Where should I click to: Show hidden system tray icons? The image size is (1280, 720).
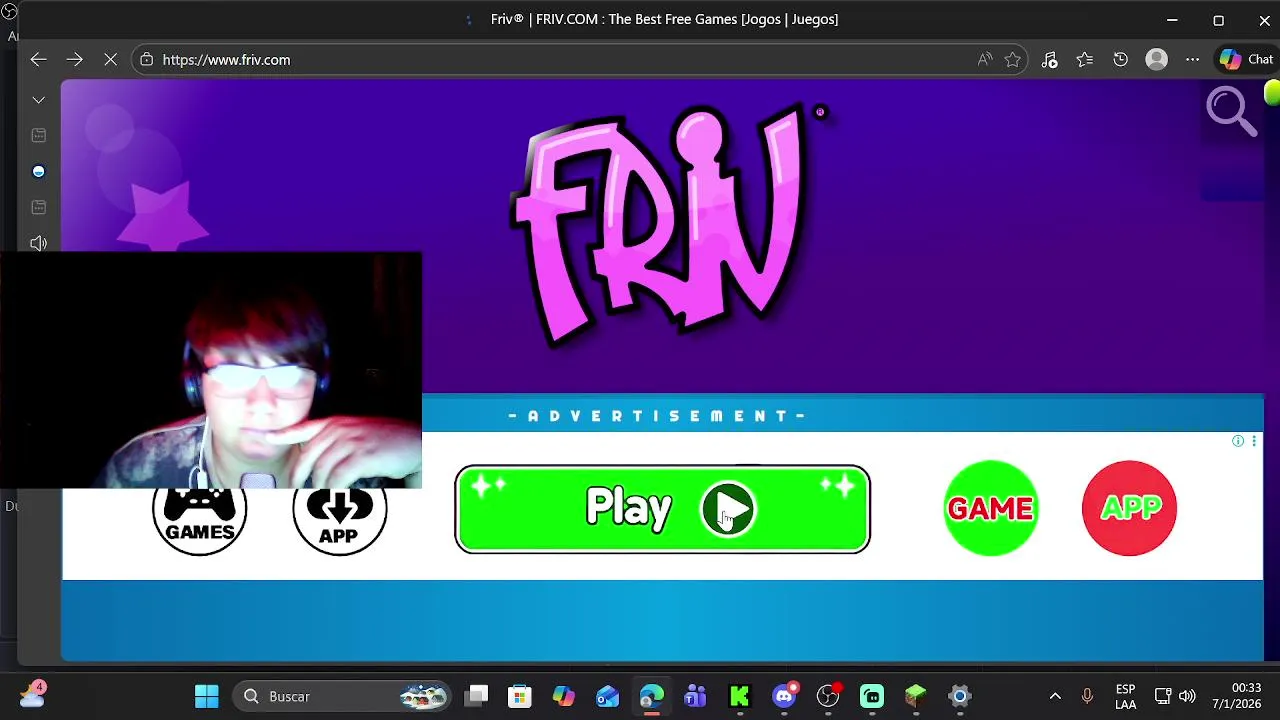(1055, 696)
